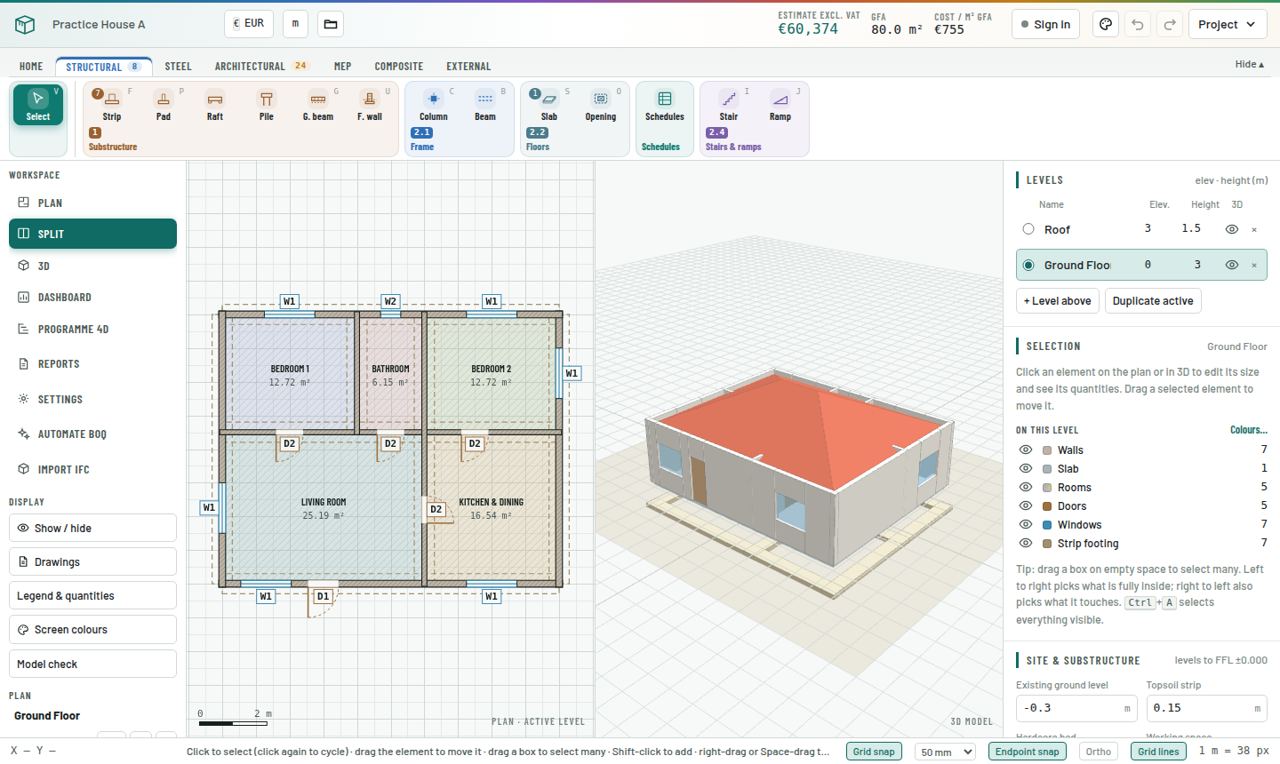Activate the Select pointer tool
Viewport: 1280px width, 764px height.
point(38,105)
